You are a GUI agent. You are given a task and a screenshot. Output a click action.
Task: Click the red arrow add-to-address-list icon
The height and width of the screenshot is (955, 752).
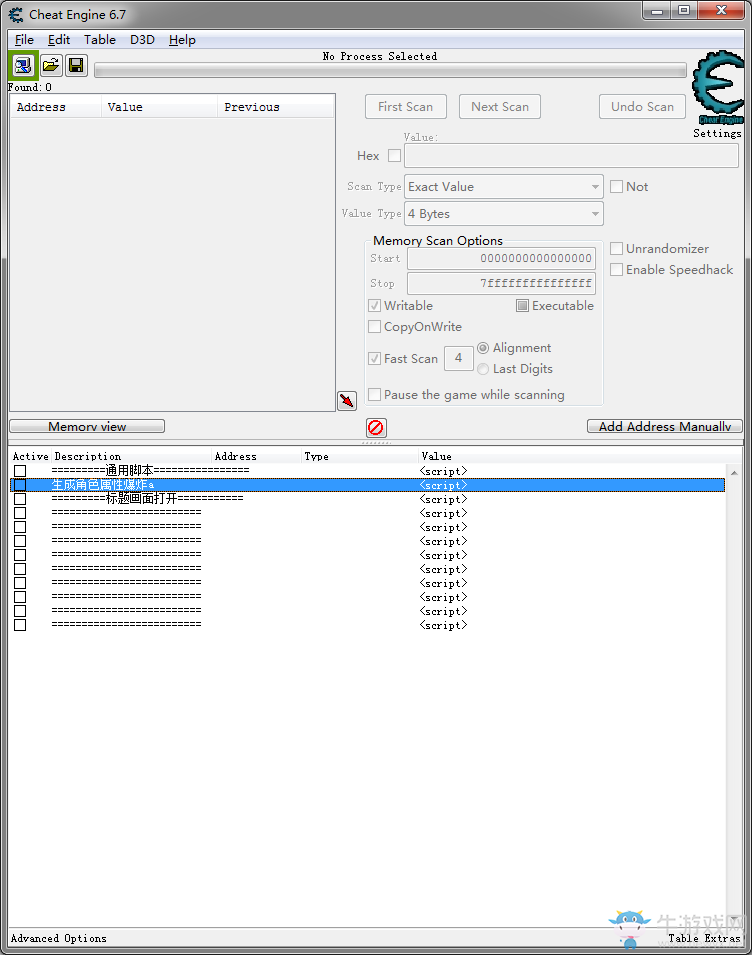pos(347,400)
